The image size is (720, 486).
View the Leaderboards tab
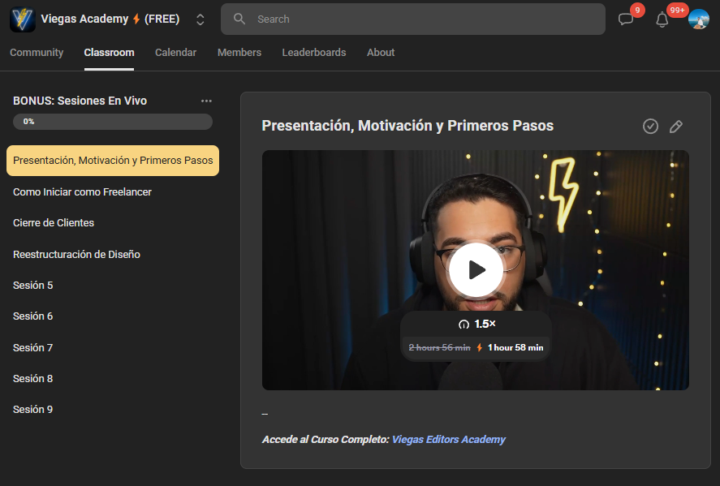pyautogui.click(x=314, y=52)
